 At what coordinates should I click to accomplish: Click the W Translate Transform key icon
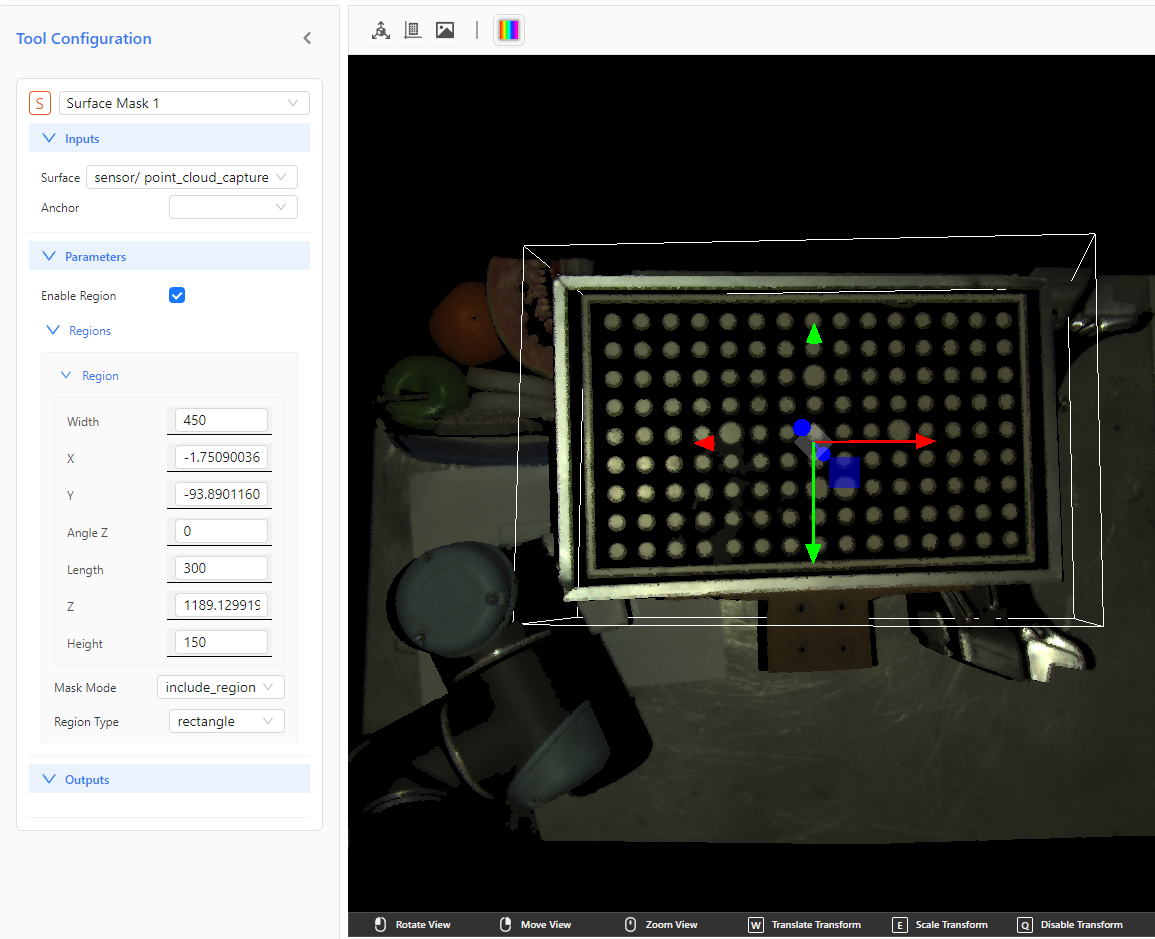point(756,925)
